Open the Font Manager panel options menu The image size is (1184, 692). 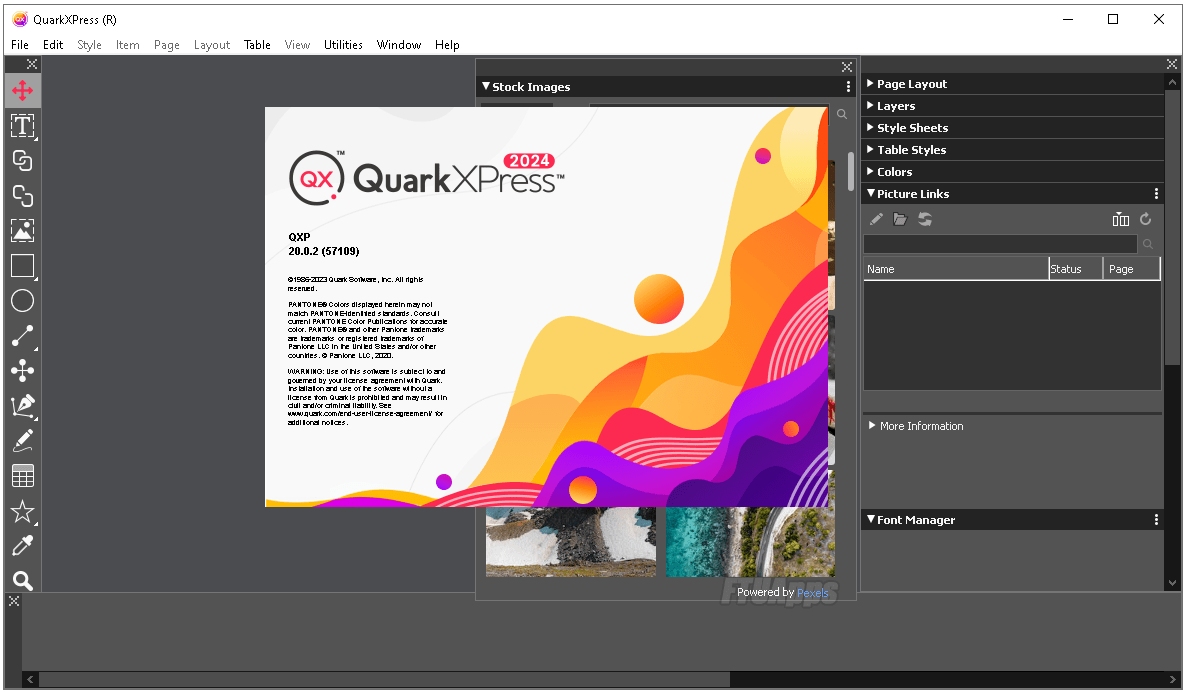point(1156,520)
